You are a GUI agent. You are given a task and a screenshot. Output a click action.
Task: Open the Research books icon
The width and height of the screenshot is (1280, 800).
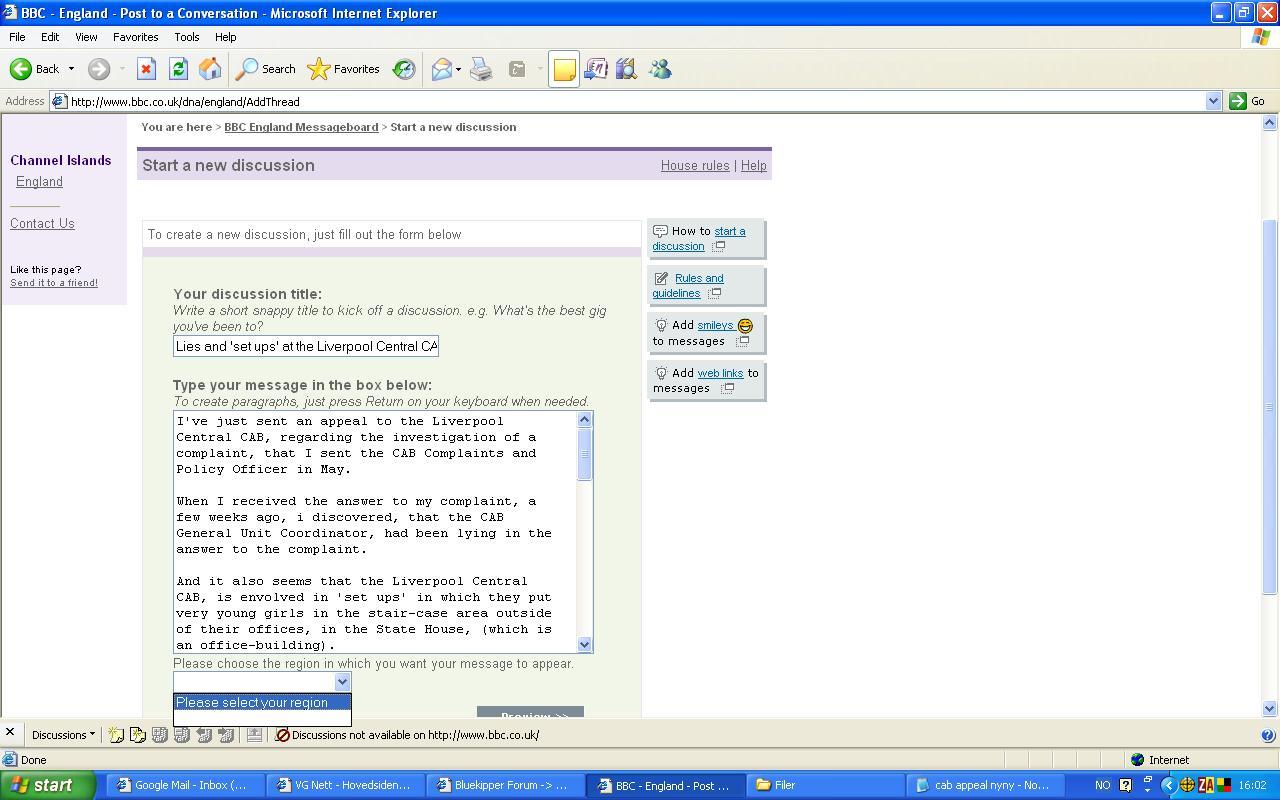627,69
